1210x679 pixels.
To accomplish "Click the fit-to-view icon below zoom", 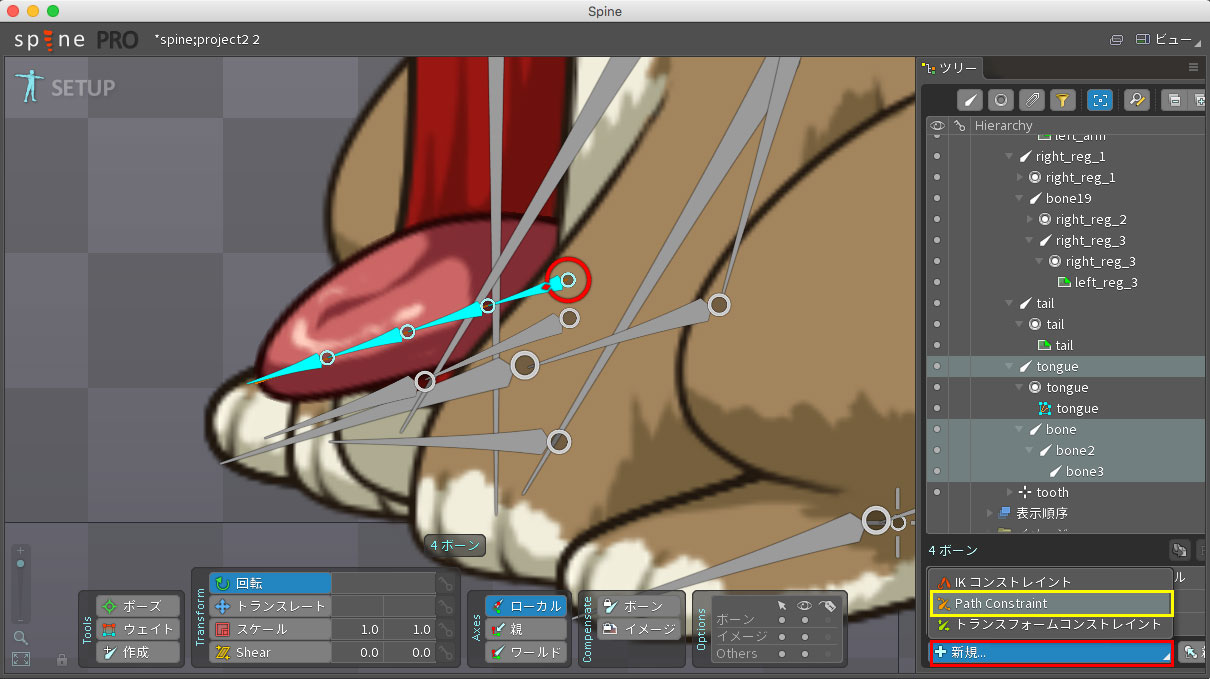I will 21,659.
